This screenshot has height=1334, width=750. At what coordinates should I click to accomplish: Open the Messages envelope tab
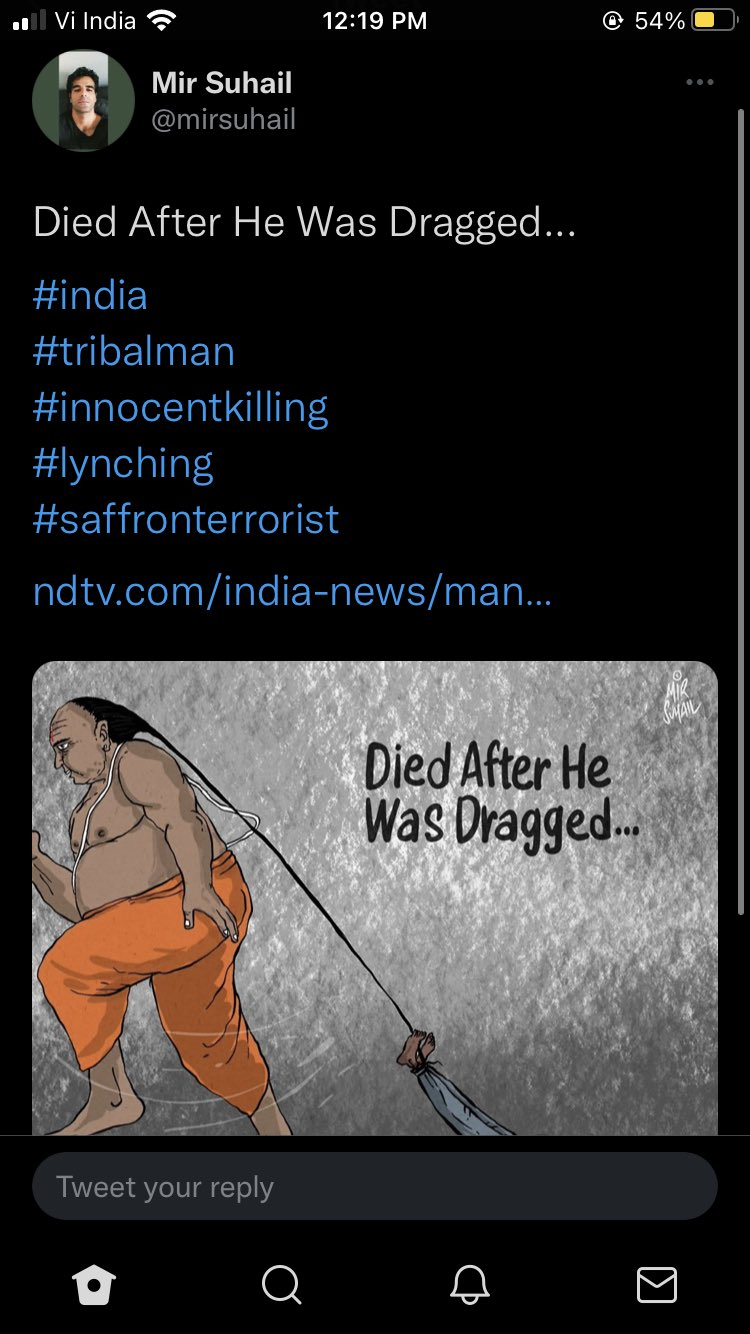657,1285
